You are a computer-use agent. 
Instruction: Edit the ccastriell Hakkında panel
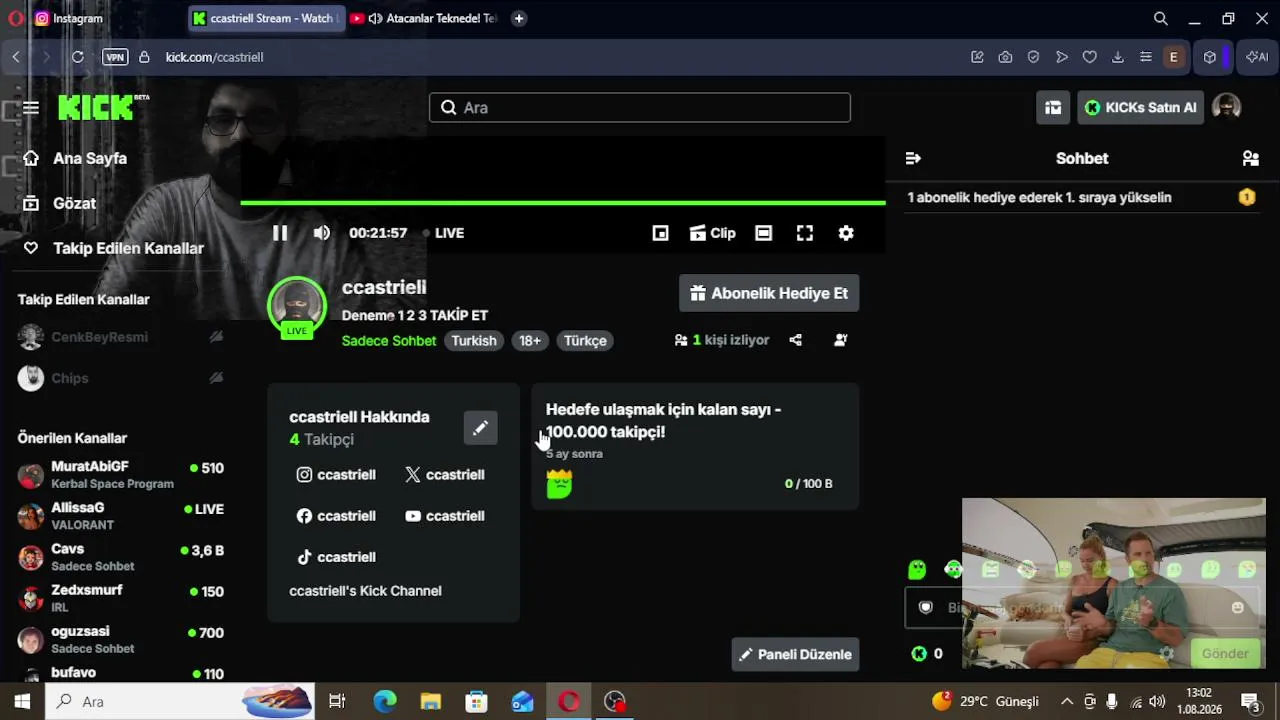tap(480, 428)
